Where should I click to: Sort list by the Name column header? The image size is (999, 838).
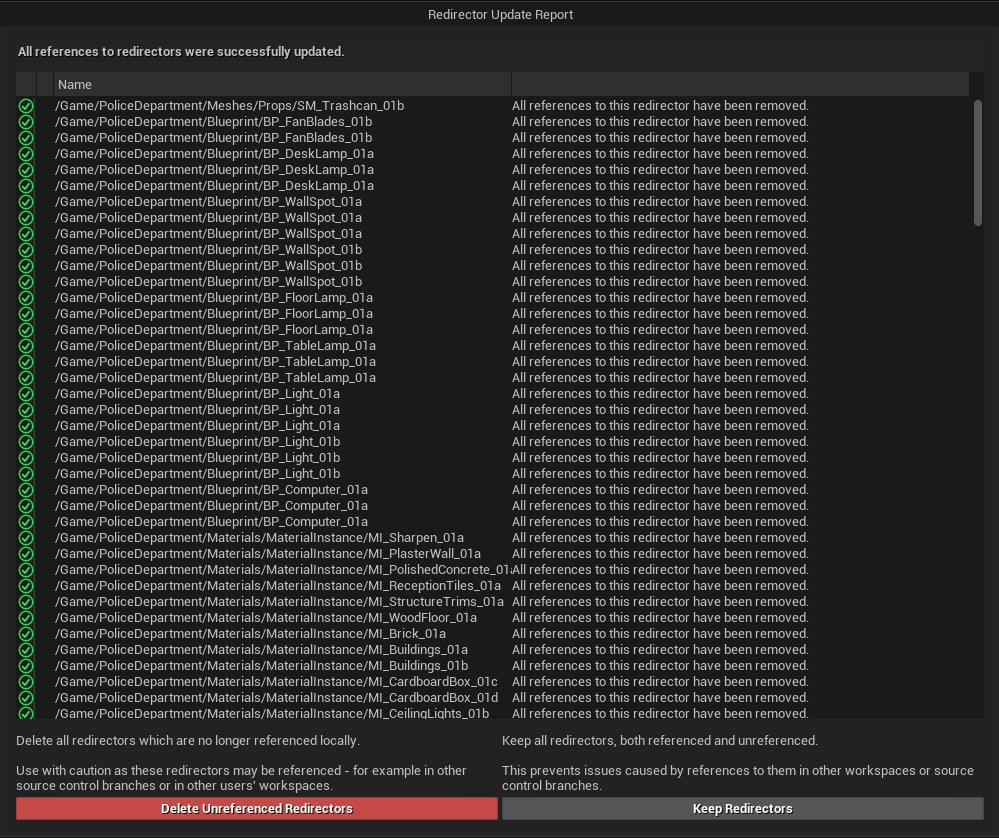[x=282, y=85]
